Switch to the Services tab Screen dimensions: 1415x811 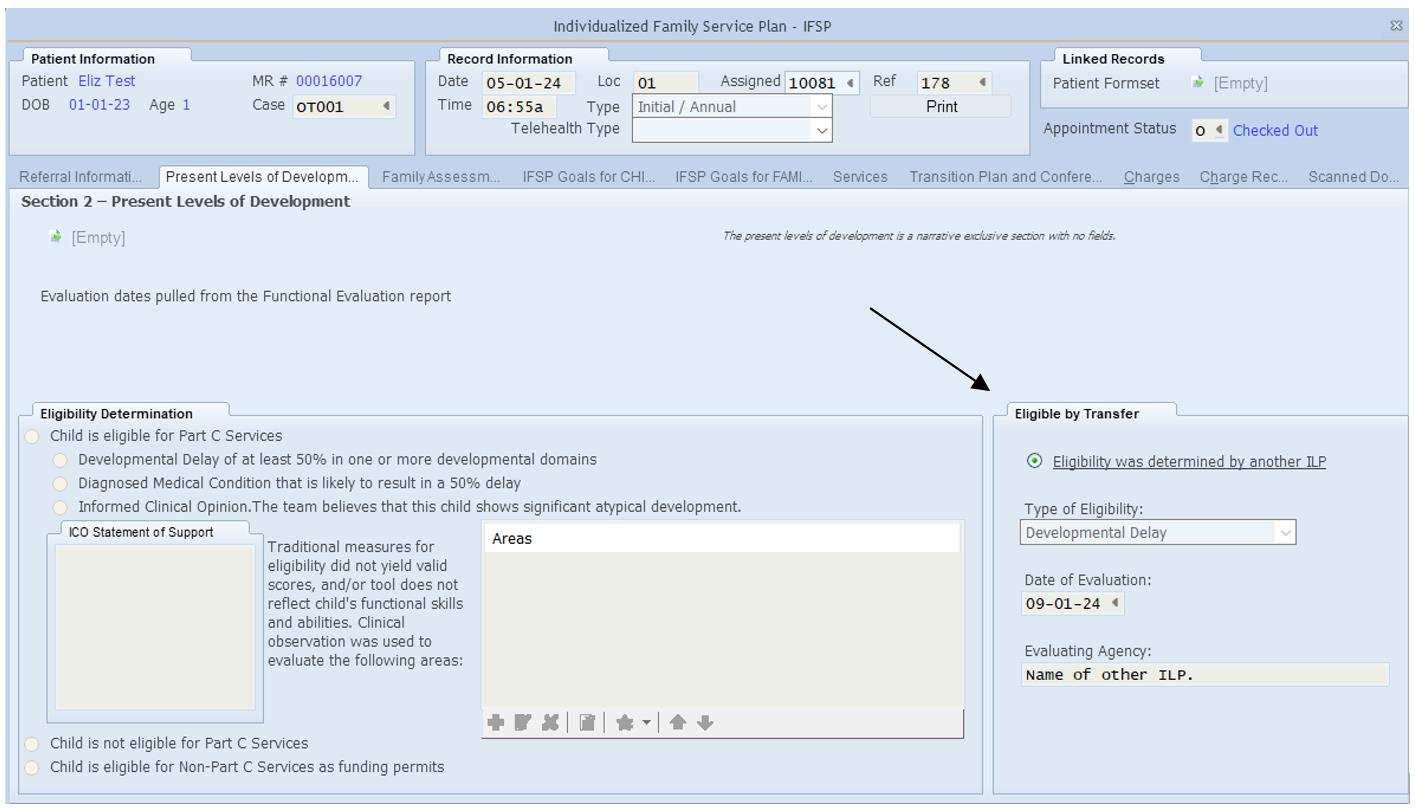(x=859, y=177)
